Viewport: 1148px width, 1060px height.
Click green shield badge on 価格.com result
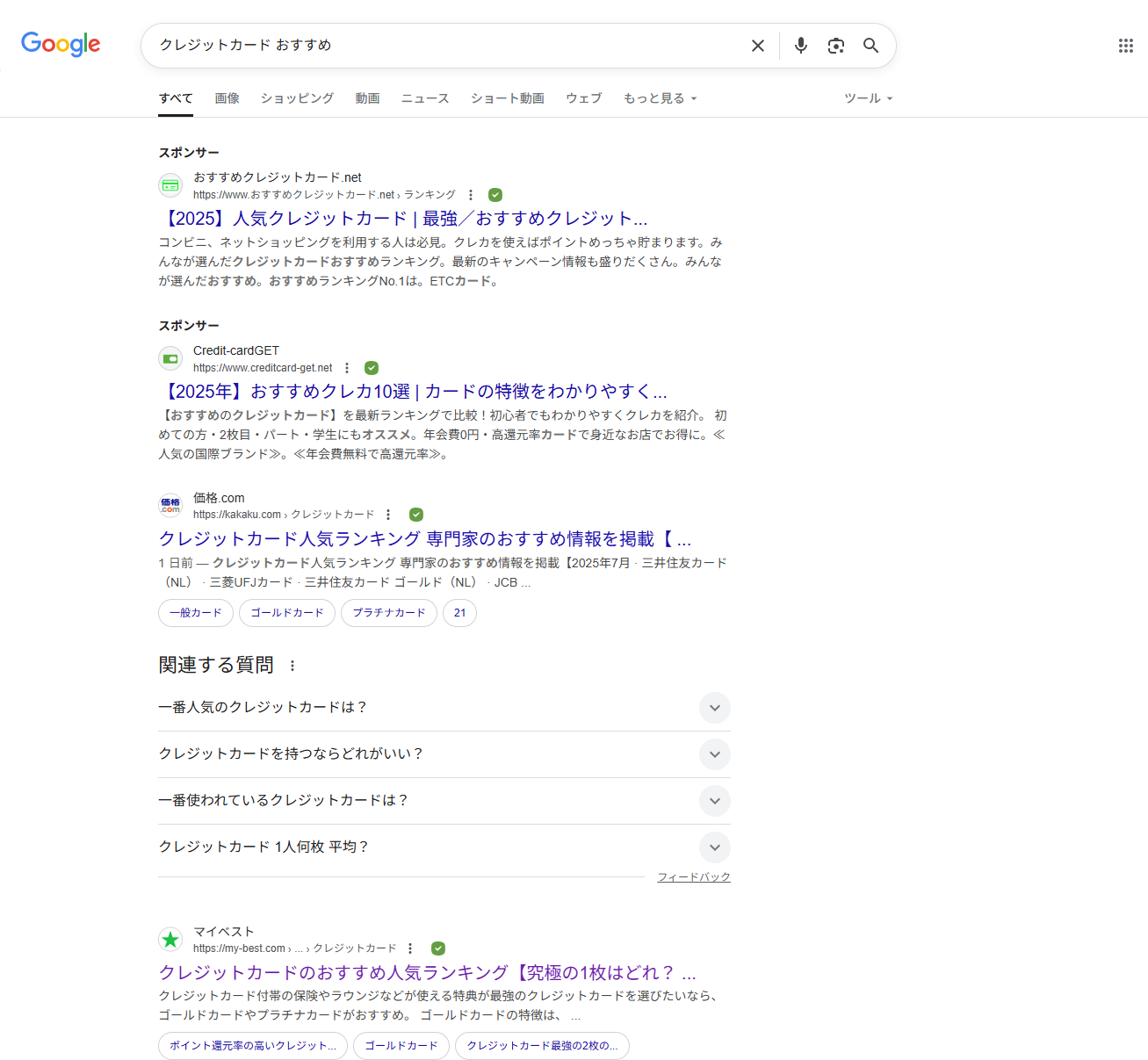(416, 515)
